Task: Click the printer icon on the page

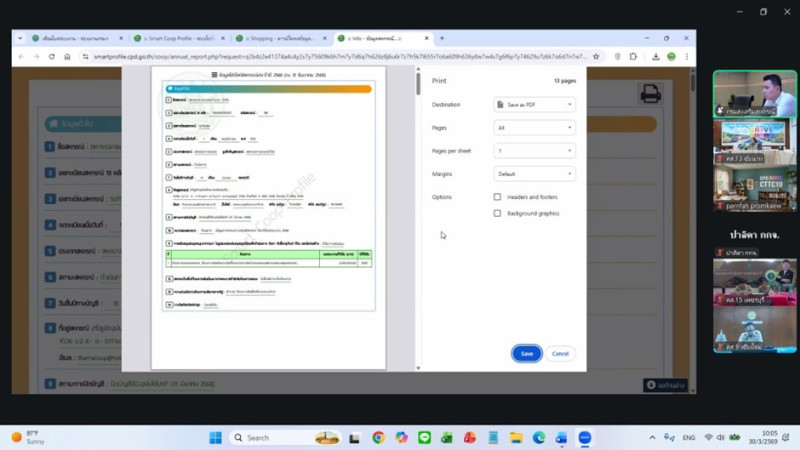Action: point(650,94)
